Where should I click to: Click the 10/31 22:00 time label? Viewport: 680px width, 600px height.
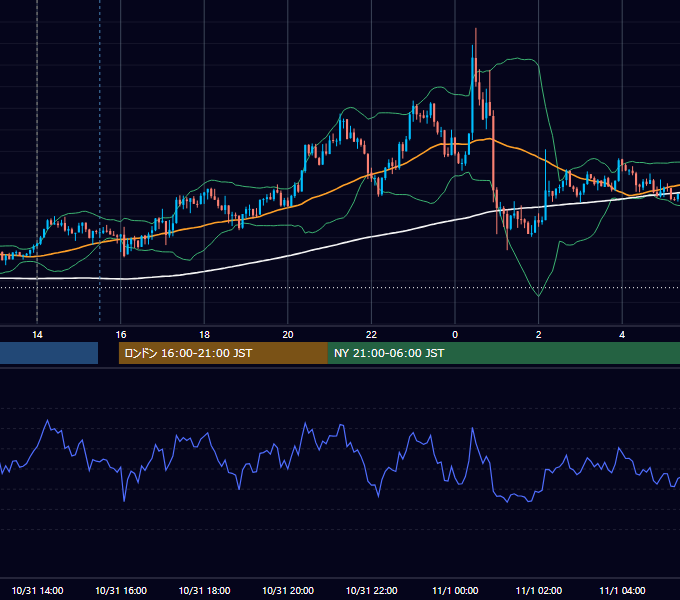pos(371,590)
